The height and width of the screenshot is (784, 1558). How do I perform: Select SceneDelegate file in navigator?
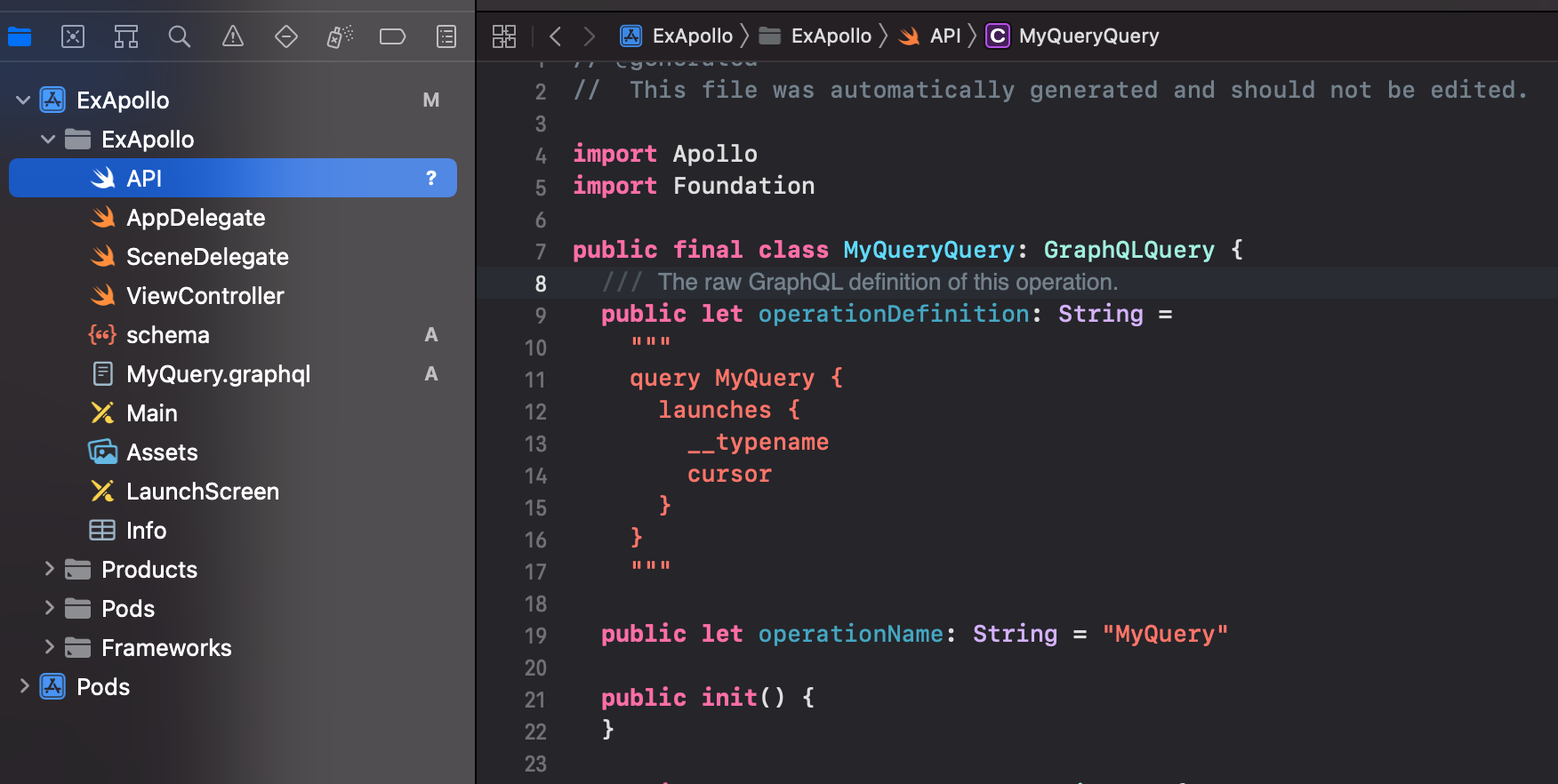coord(233,257)
